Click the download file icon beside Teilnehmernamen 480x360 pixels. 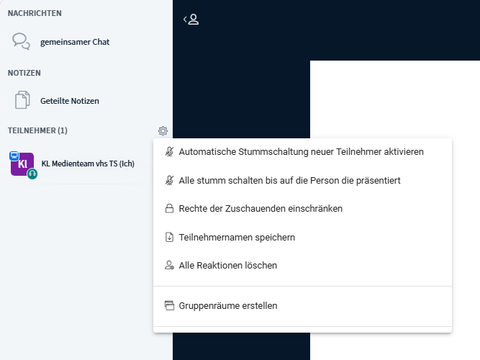click(169, 237)
